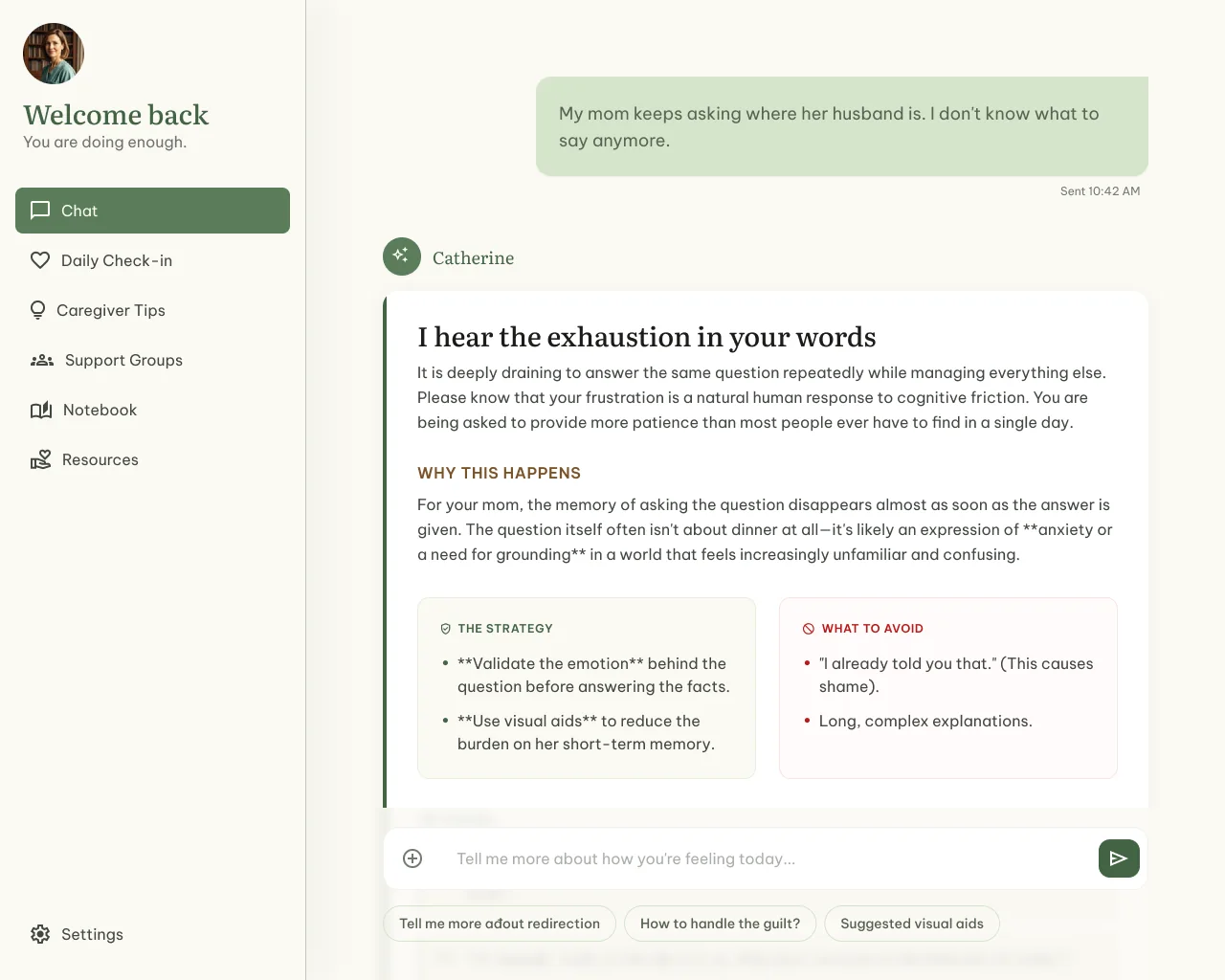Choose 'Tell me more about redirection' suggestion

click(x=500, y=924)
